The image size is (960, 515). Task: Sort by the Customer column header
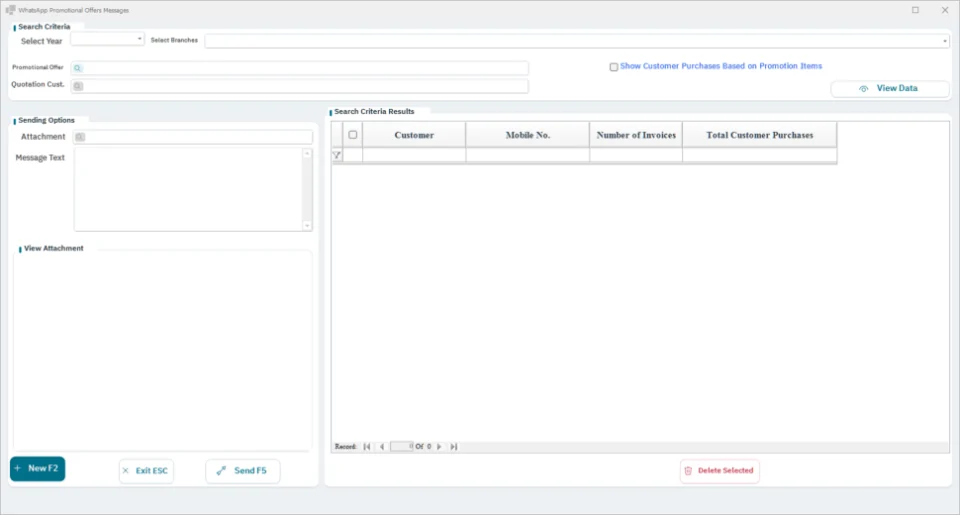[414, 135]
